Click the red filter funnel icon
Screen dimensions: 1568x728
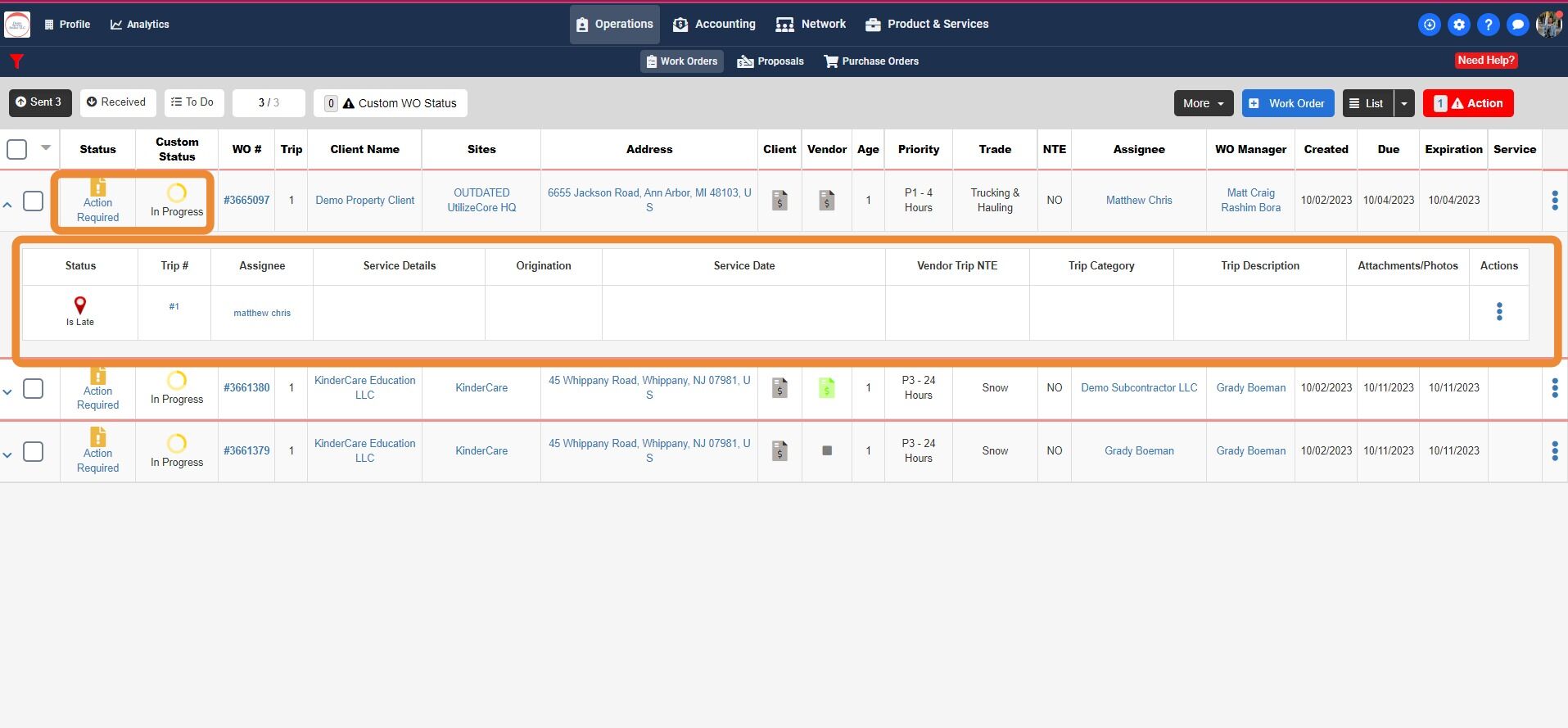(16, 61)
